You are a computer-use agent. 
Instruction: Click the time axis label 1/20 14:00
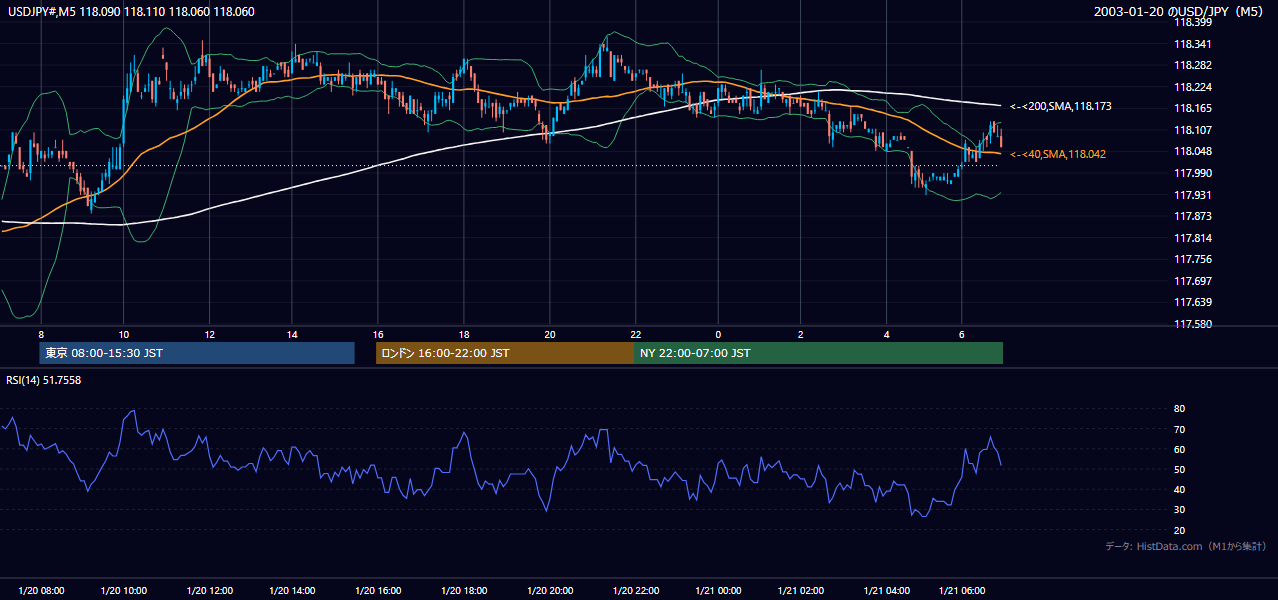(x=293, y=591)
